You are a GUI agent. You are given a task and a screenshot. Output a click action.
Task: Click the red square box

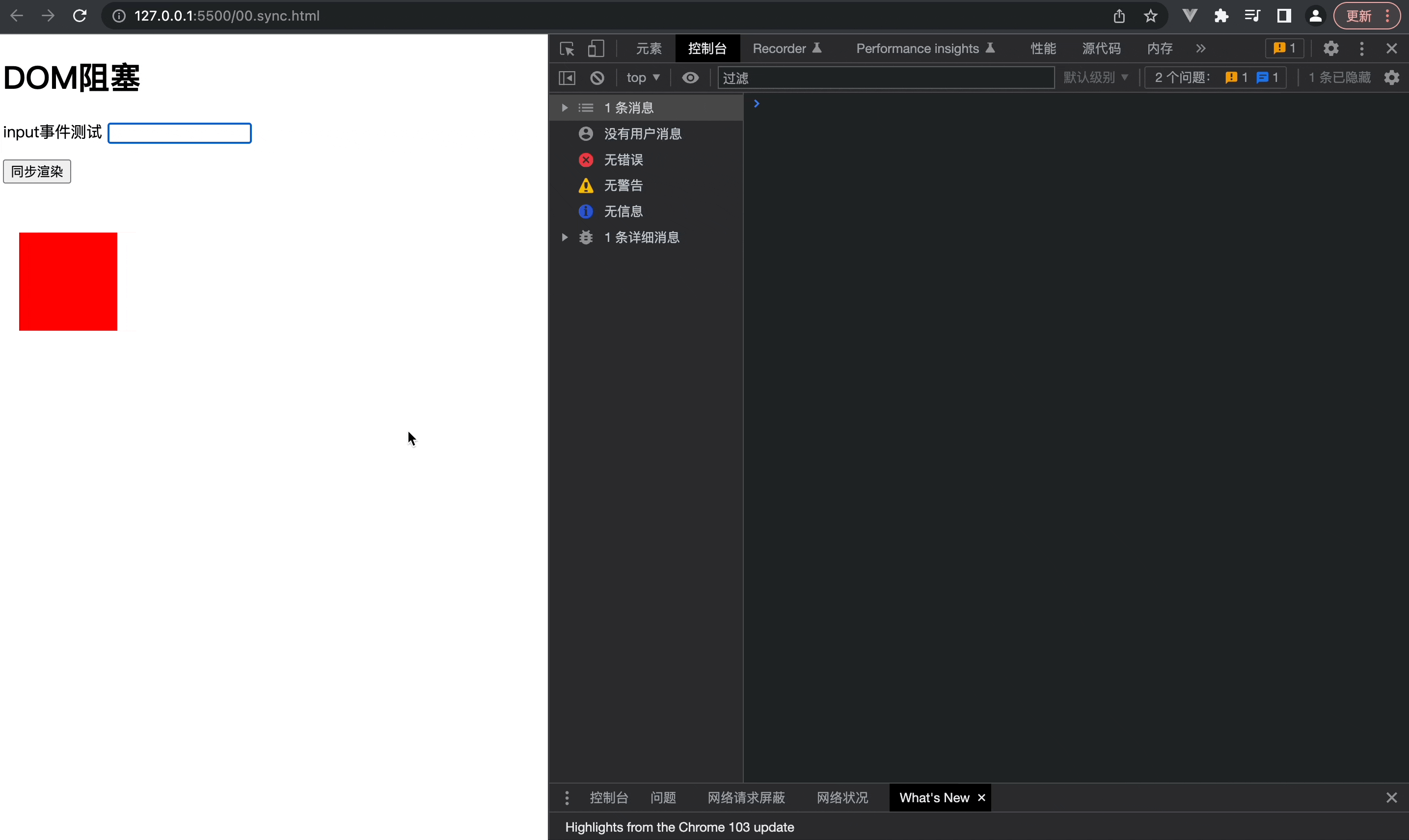coord(68,281)
